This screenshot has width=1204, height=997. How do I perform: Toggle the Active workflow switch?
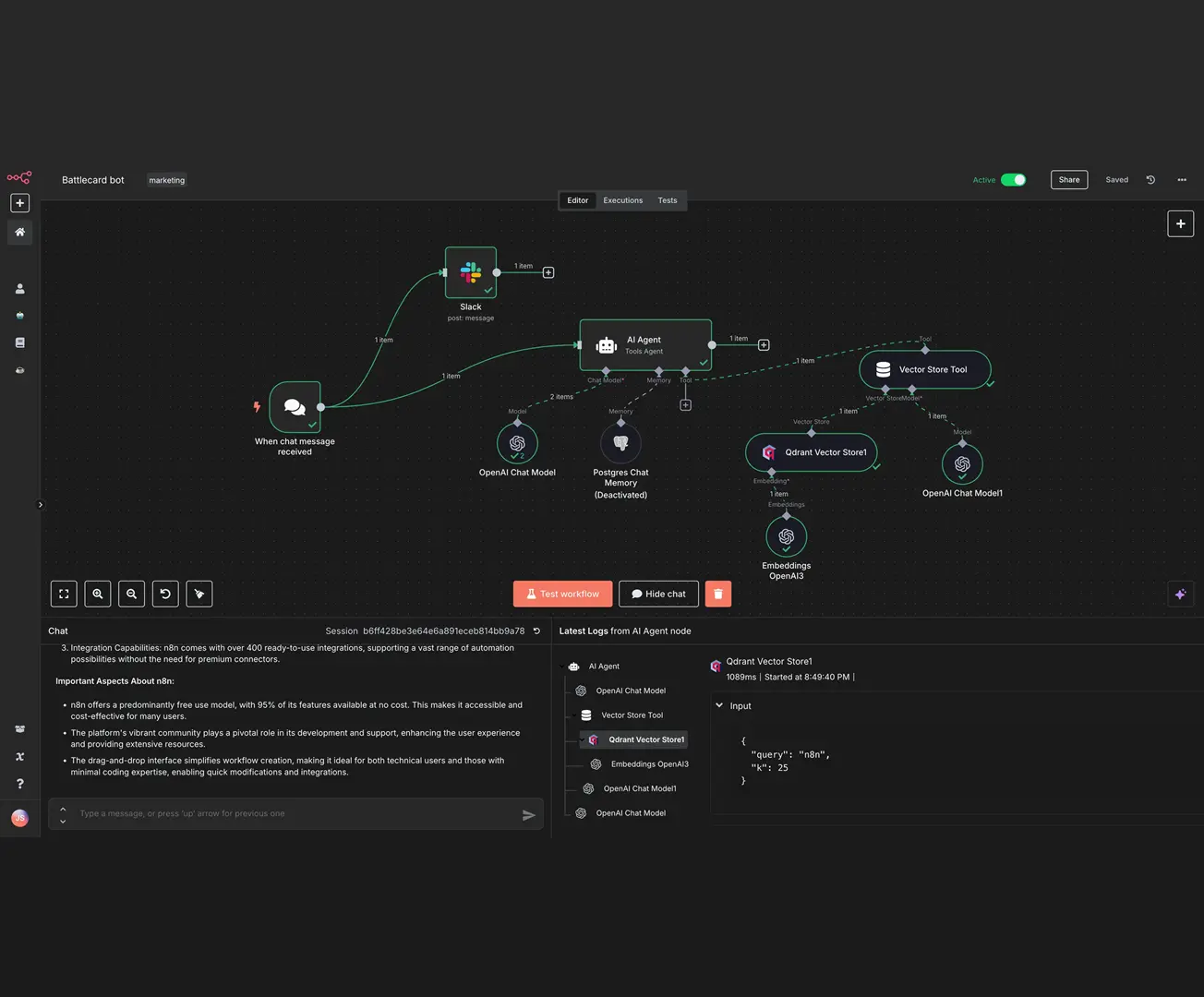(1013, 180)
